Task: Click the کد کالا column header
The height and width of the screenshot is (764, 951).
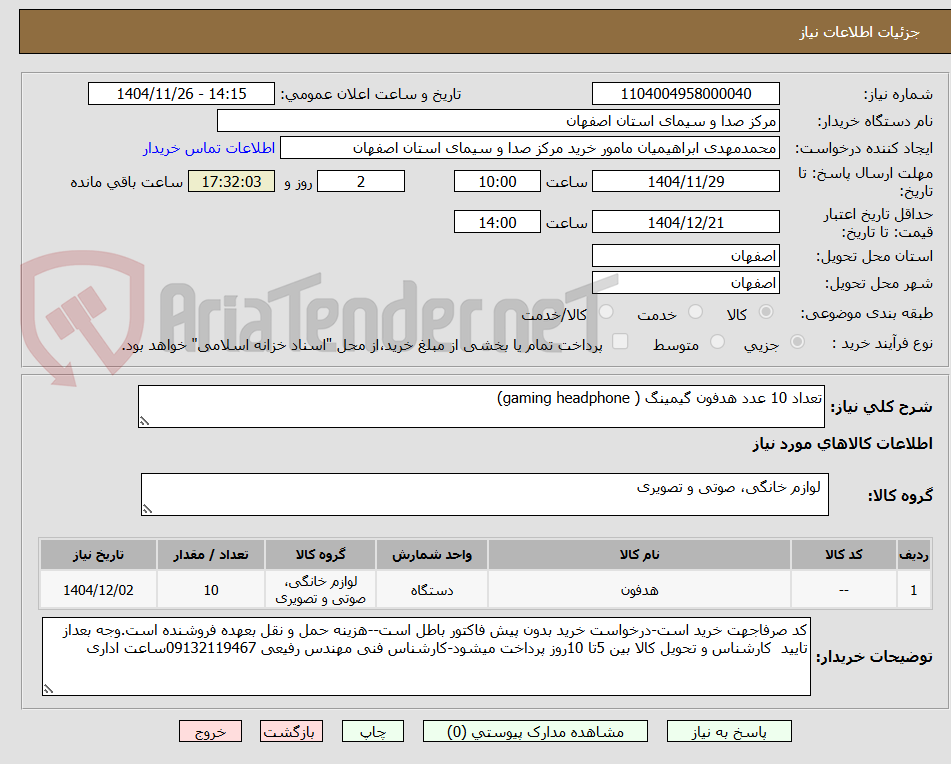Action: (844, 555)
